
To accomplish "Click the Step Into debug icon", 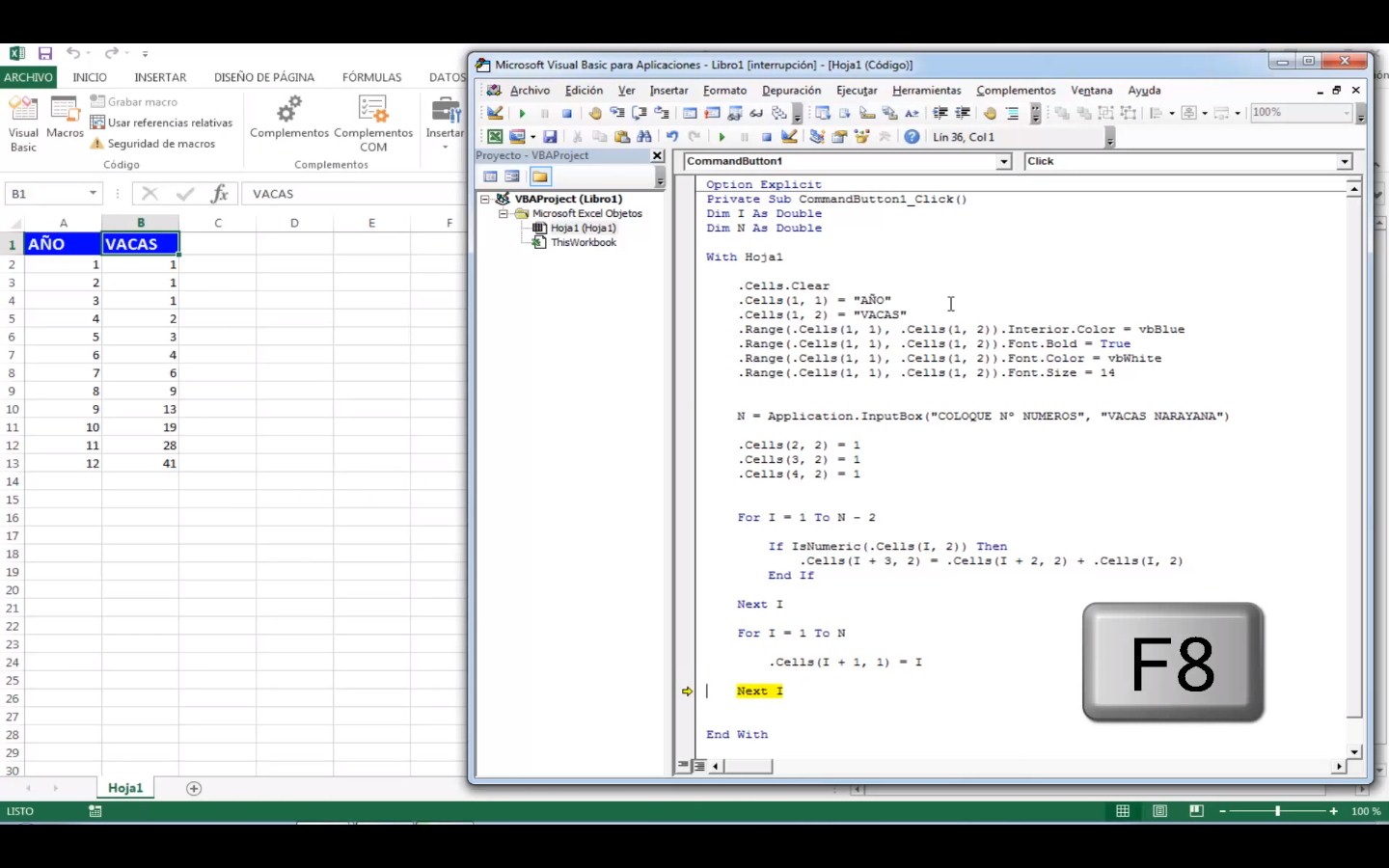I will pos(617,113).
